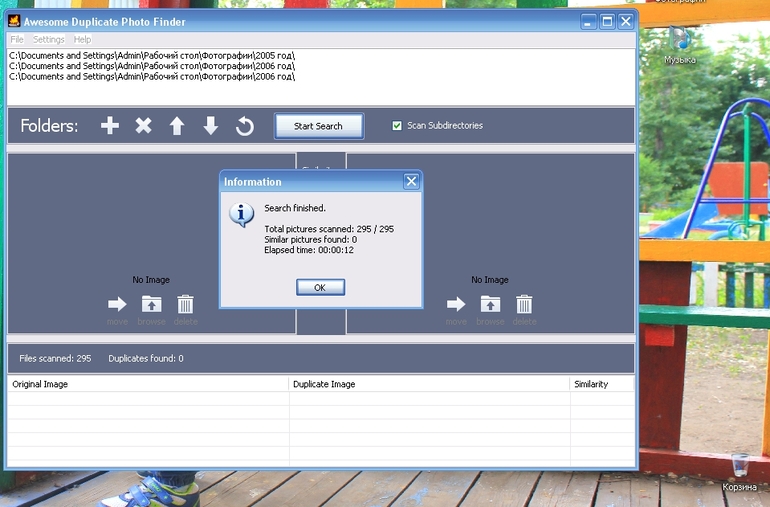Image resolution: width=770 pixels, height=507 pixels.
Task: Open the Help menu
Action: coord(82,39)
